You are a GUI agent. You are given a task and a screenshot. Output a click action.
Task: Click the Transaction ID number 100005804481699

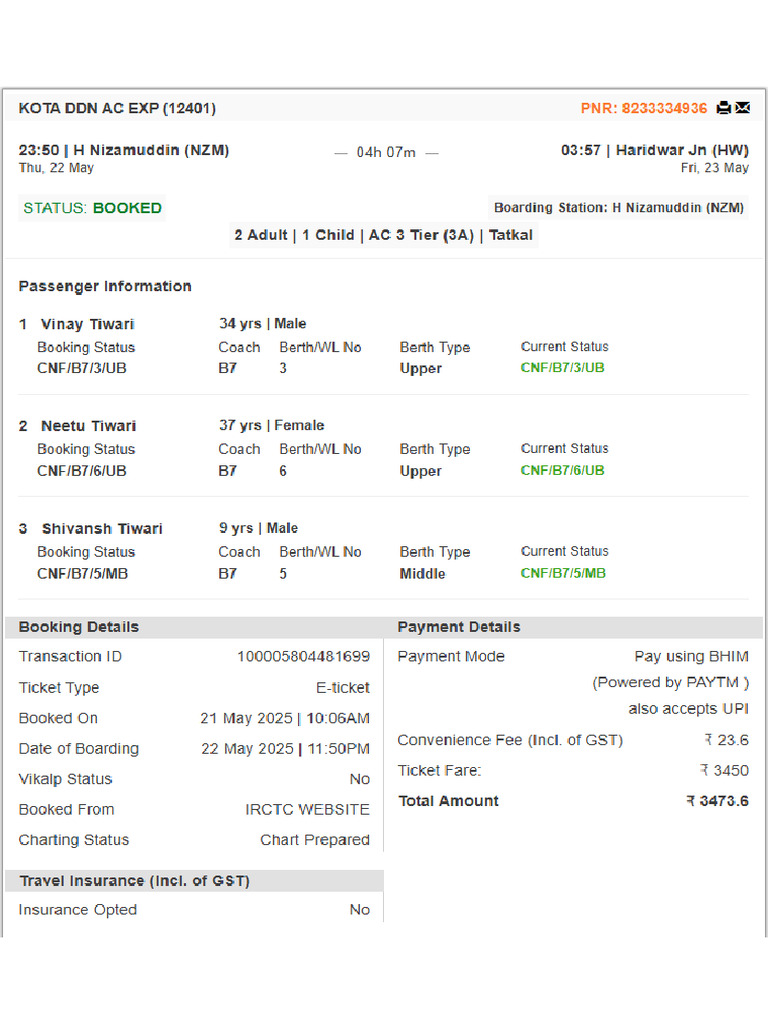point(303,657)
